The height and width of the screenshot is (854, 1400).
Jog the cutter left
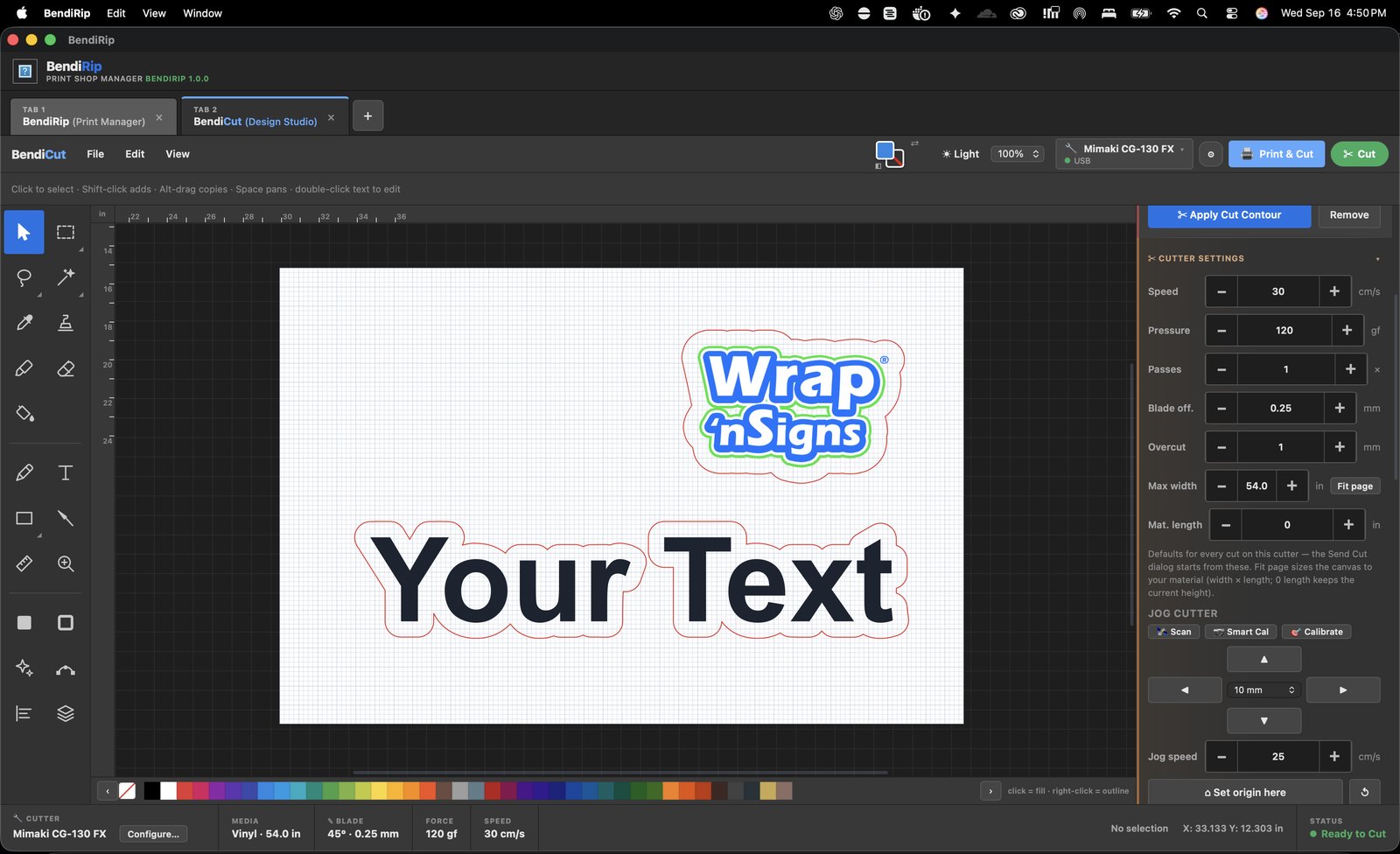1185,689
